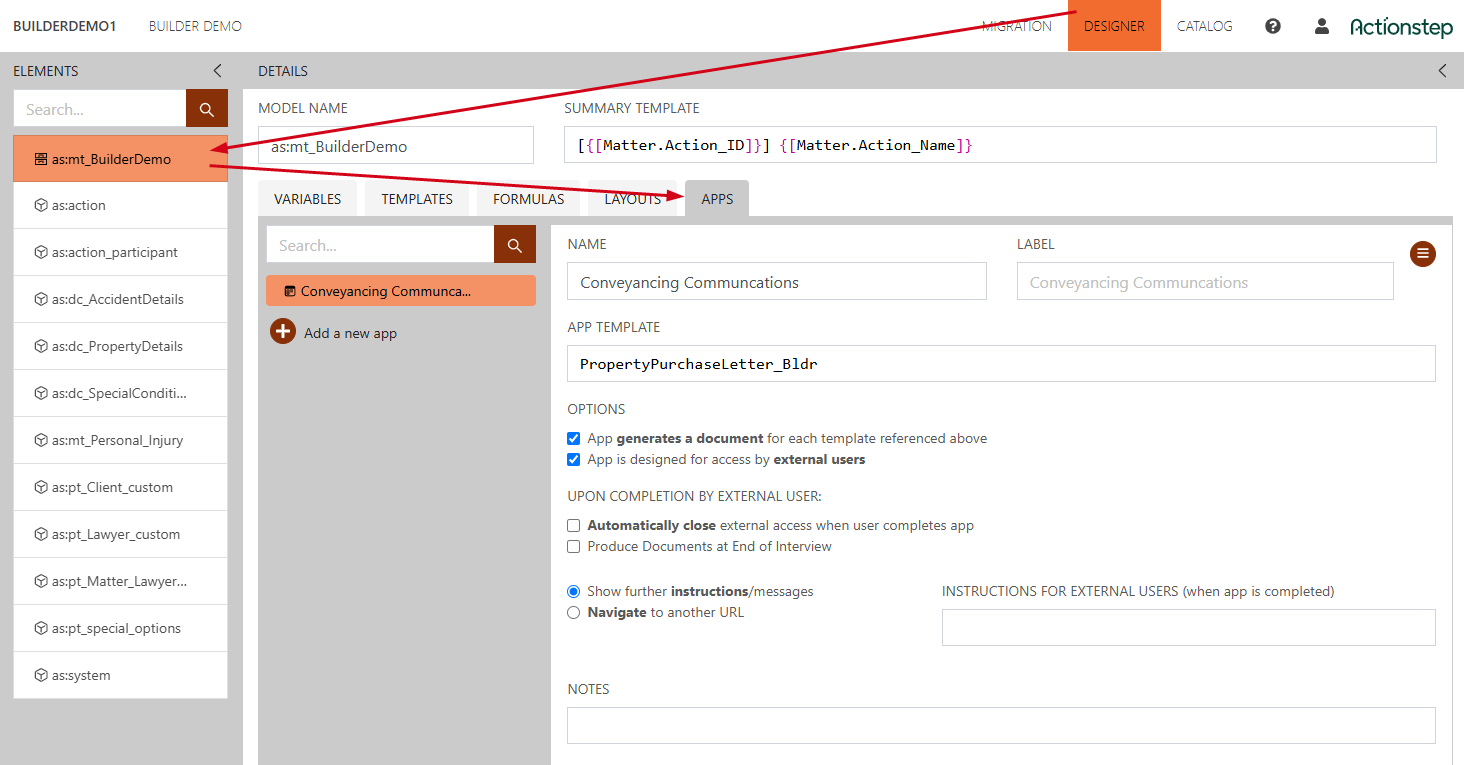The image size is (1464, 765).
Task: Click the as:pt_Lawyer_custom cube icon
Action: pyautogui.click(x=41, y=534)
